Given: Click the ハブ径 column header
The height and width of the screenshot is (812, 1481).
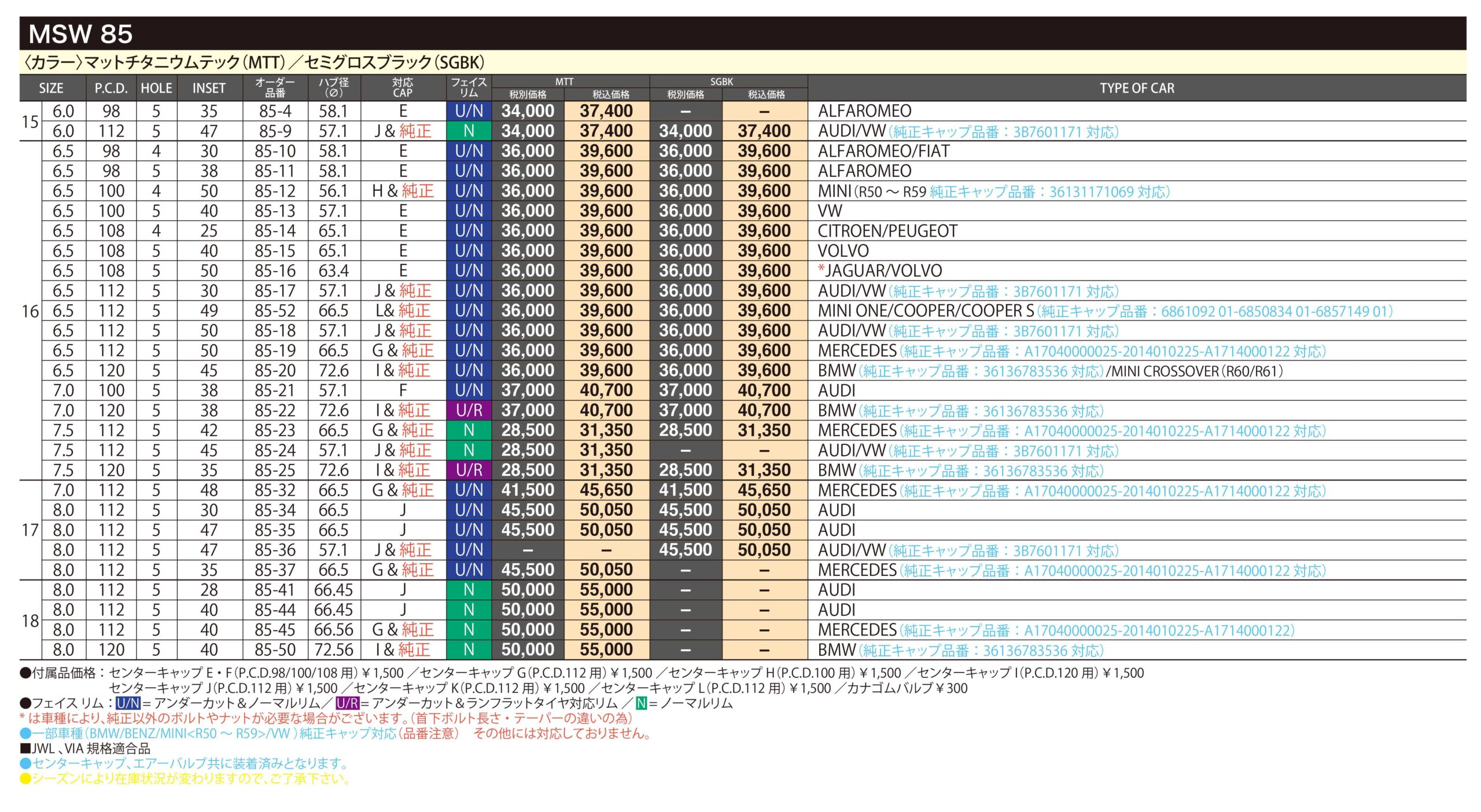Looking at the screenshot, I should [334, 88].
